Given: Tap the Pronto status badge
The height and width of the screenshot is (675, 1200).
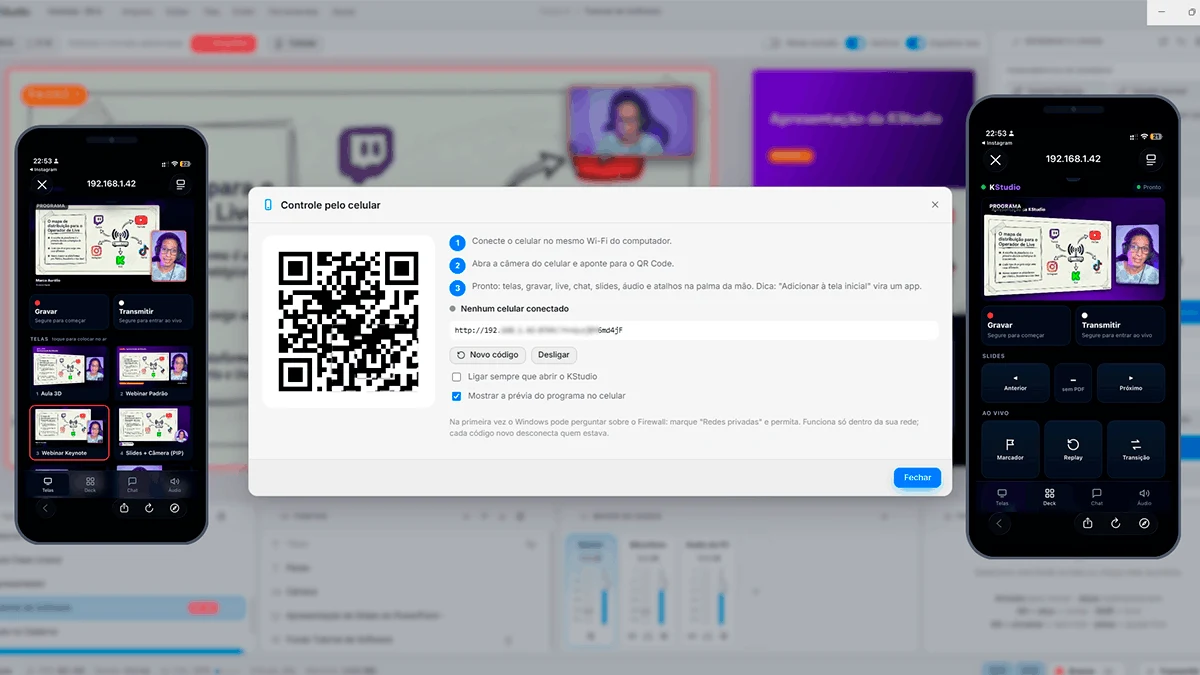Looking at the screenshot, I should point(1148,187).
